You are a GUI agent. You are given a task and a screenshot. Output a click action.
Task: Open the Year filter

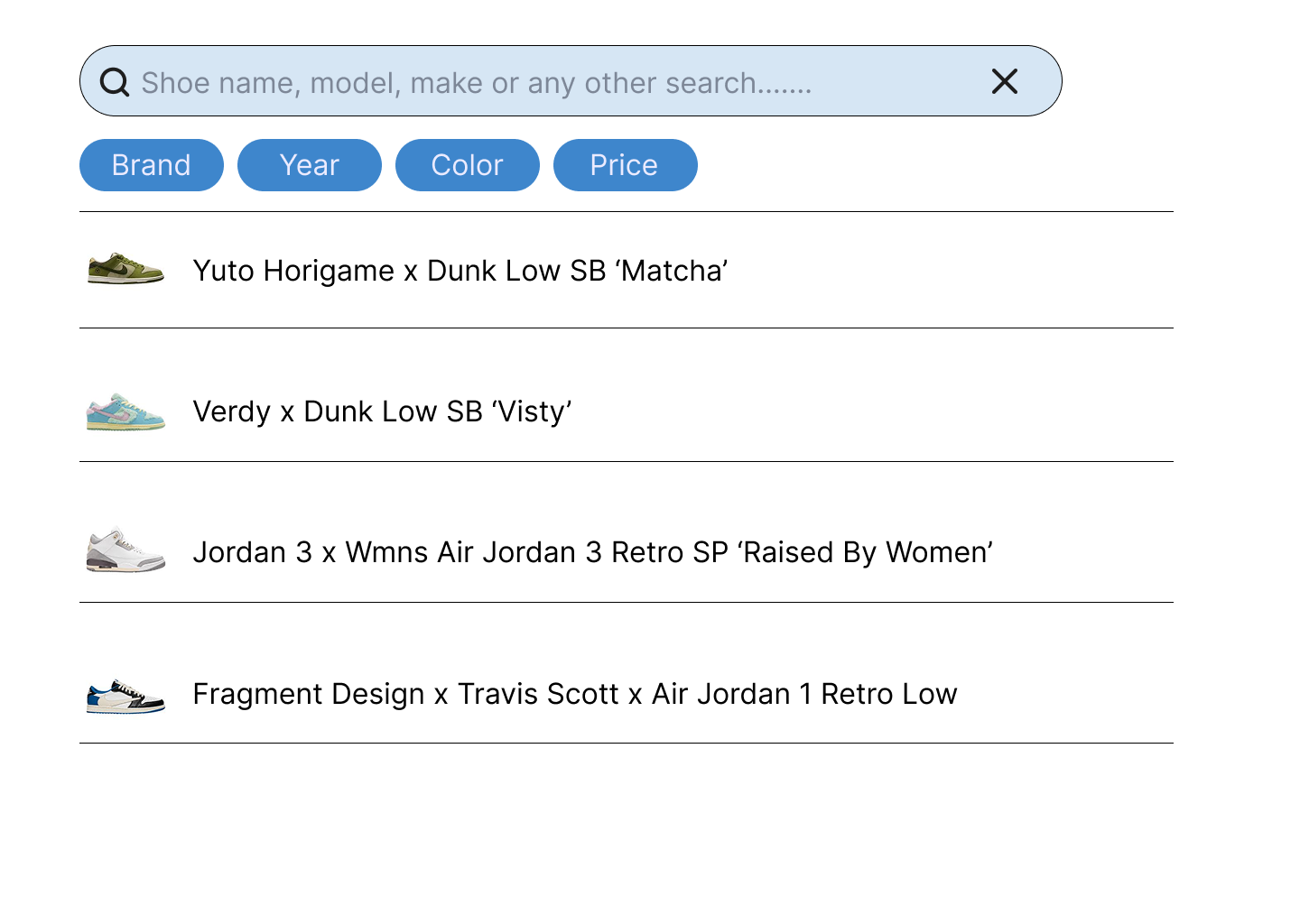tap(310, 165)
